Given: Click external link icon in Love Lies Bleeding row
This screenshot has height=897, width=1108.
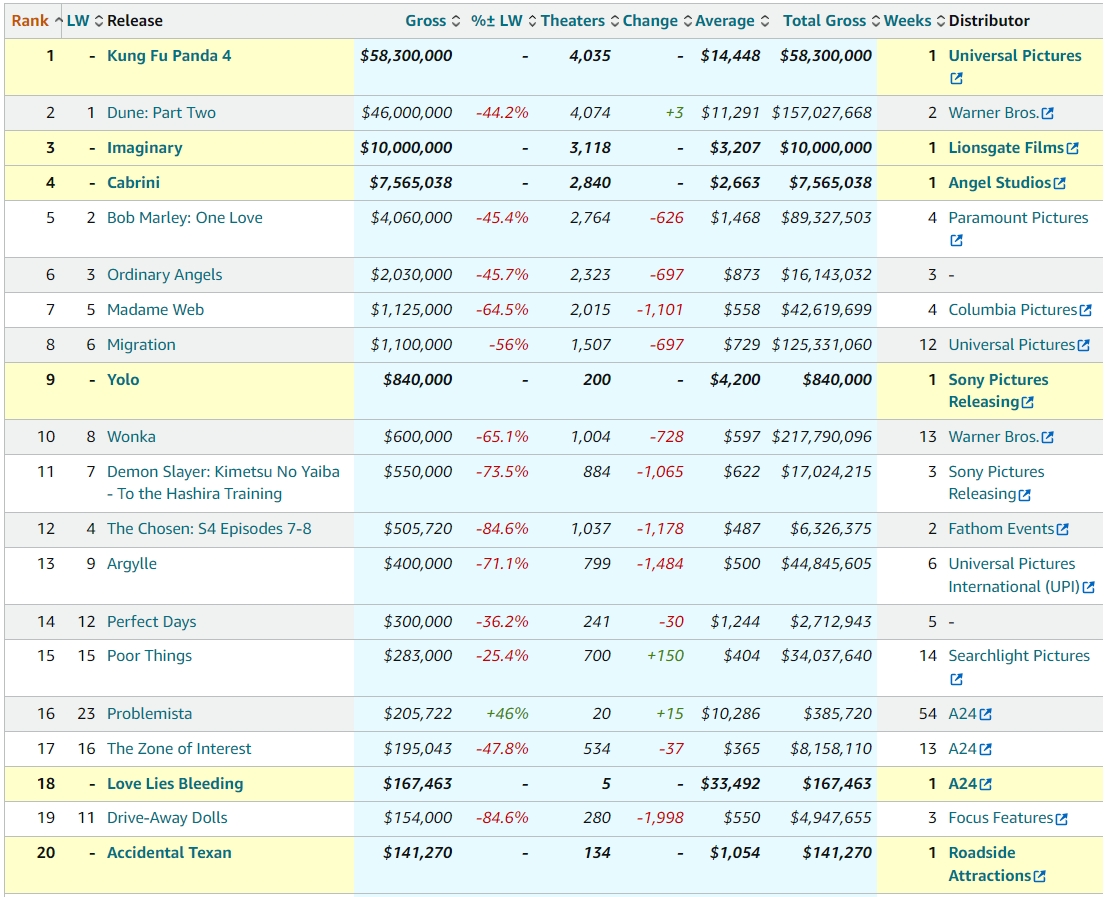Looking at the screenshot, I should [x=986, y=785].
